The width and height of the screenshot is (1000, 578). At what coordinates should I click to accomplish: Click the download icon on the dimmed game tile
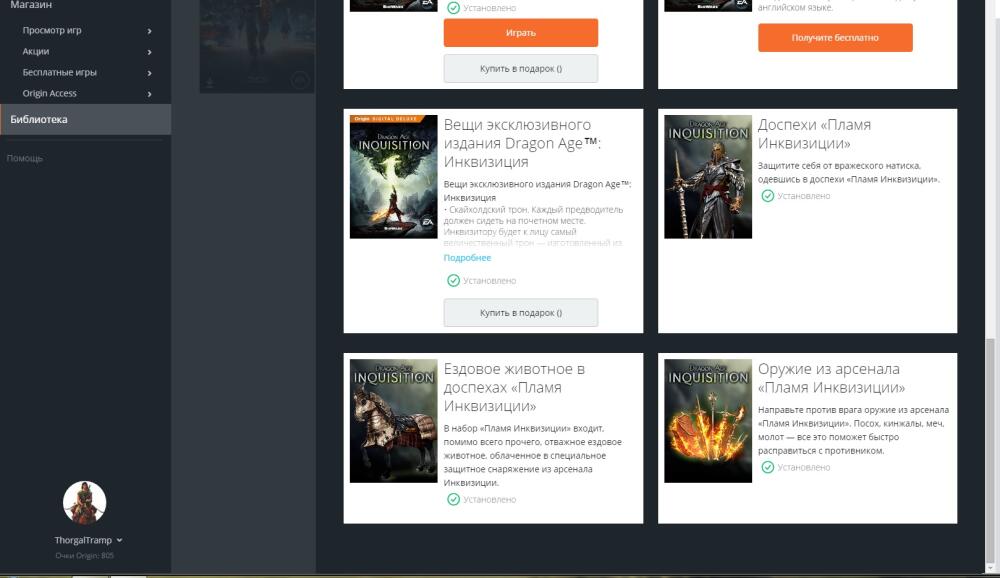[210, 82]
